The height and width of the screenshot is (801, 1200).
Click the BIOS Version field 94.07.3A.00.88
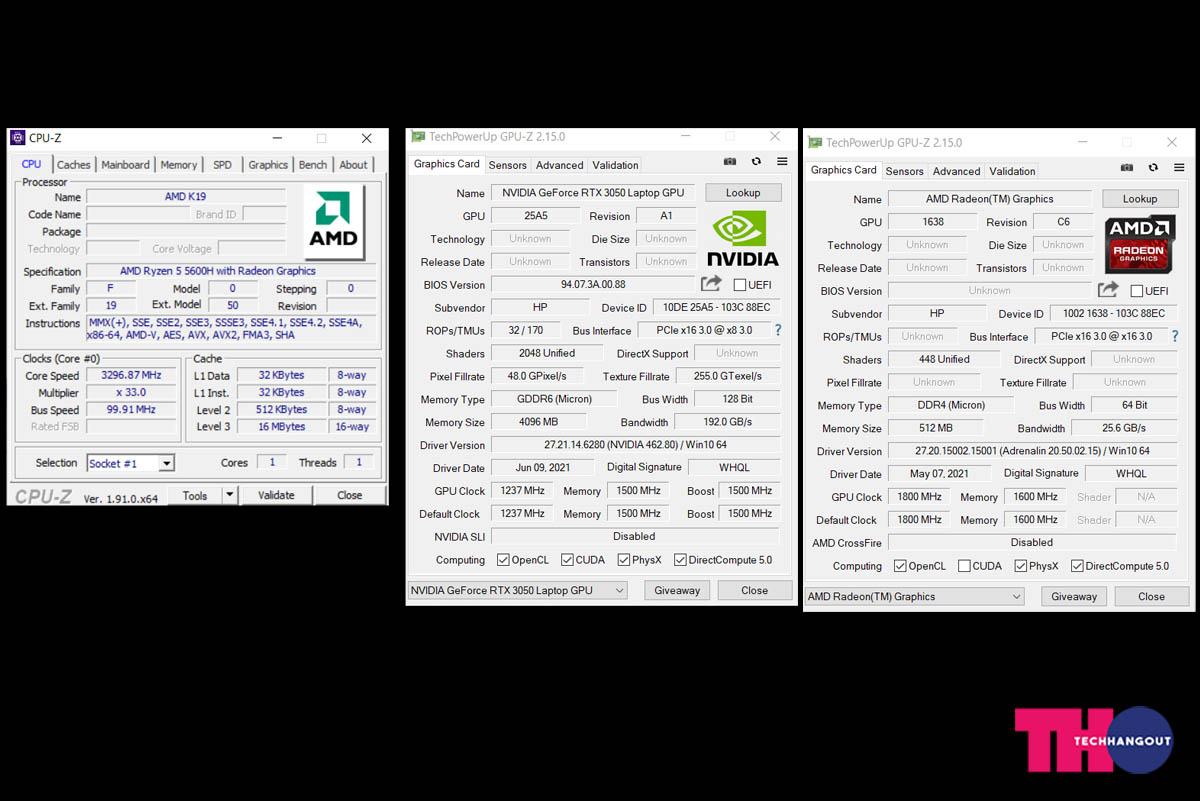pyautogui.click(x=593, y=285)
